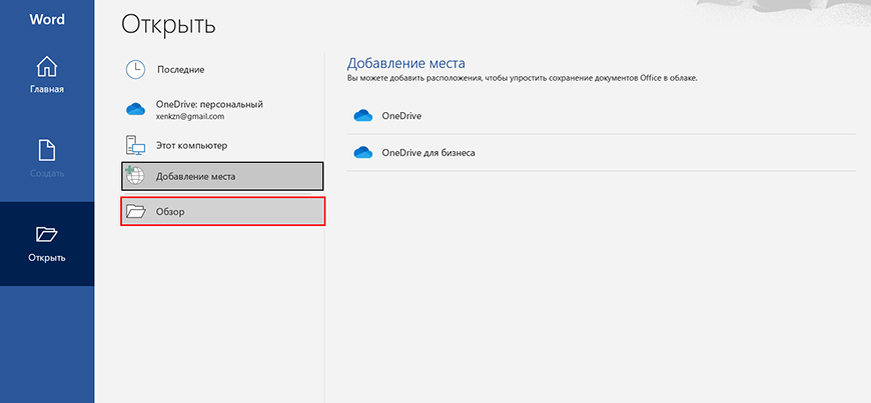Select Этот компьютер location

click(222, 146)
